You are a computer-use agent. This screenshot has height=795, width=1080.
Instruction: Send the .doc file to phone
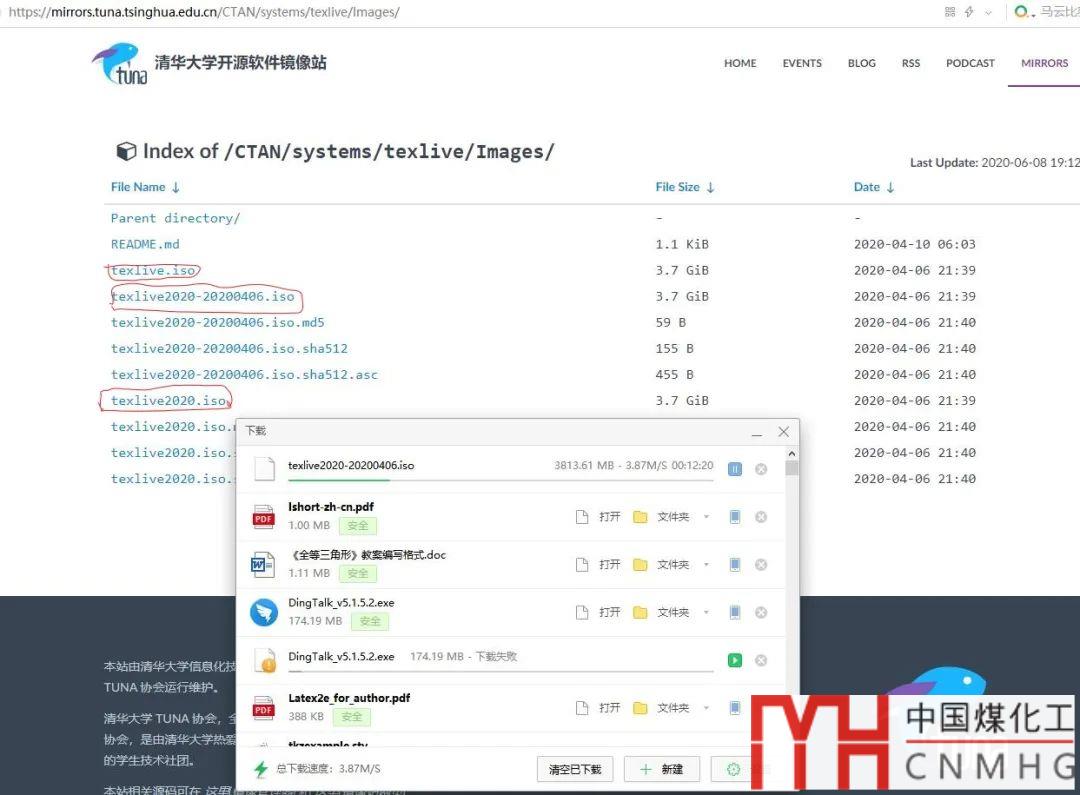click(x=735, y=564)
